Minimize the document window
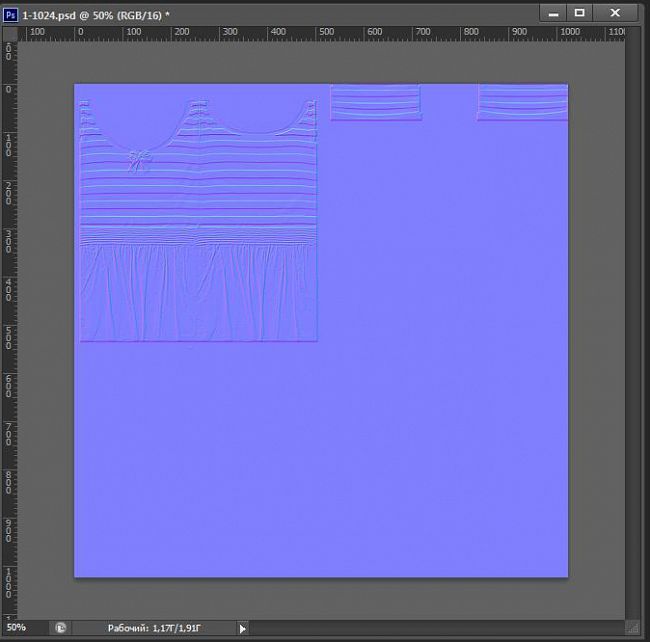Viewport: 650px width, 642px height. click(551, 13)
